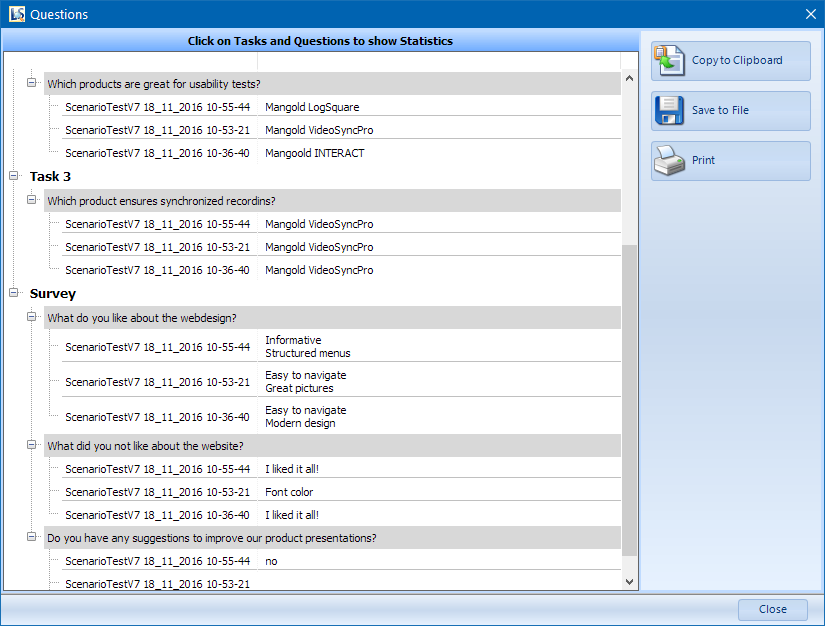Click the scrollbar up arrow
825x626 pixels.
[629, 78]
